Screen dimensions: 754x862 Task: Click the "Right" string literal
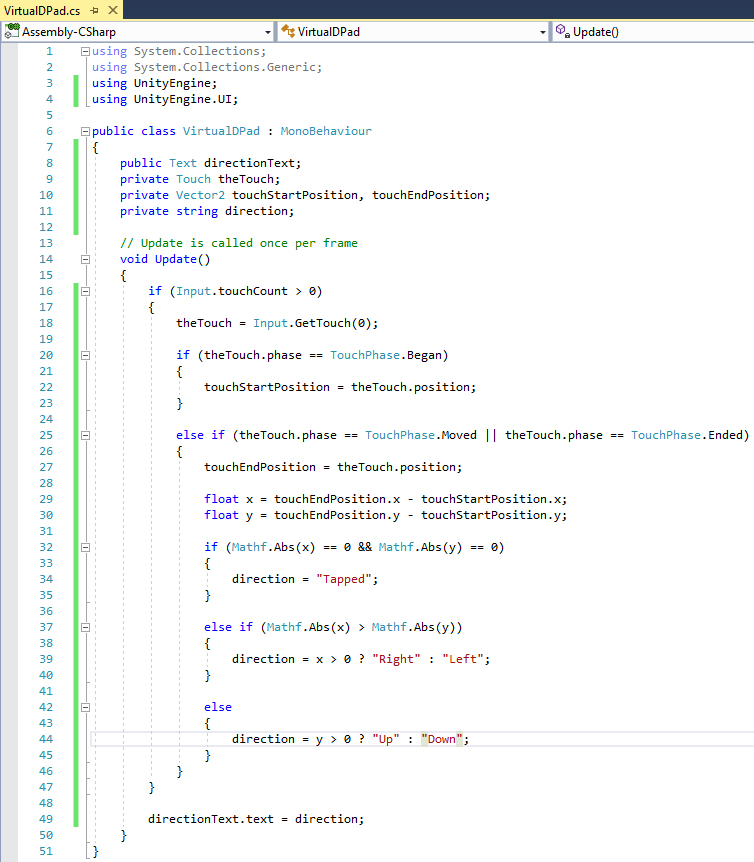[396, 659]
